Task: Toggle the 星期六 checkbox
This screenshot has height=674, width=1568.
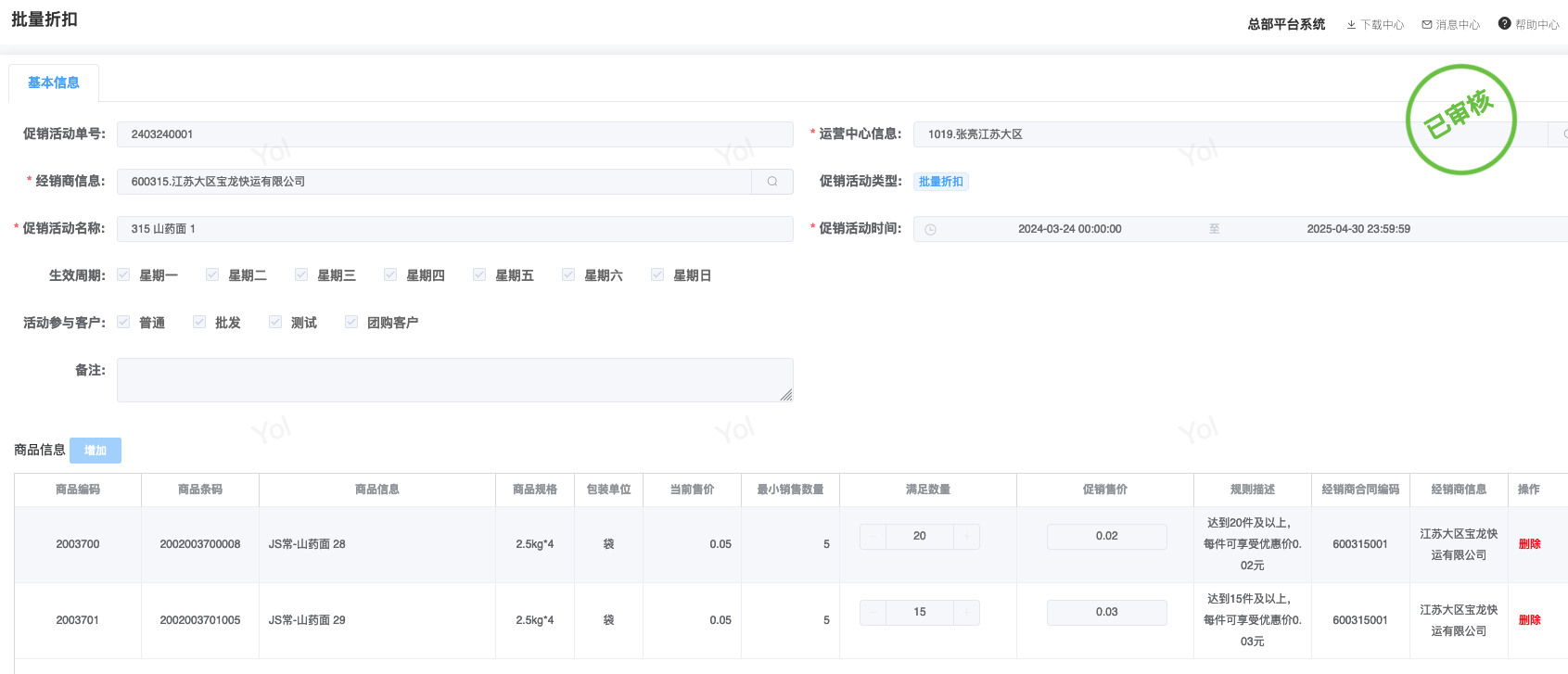Action: pyautogui.click(x=568, y=275)
